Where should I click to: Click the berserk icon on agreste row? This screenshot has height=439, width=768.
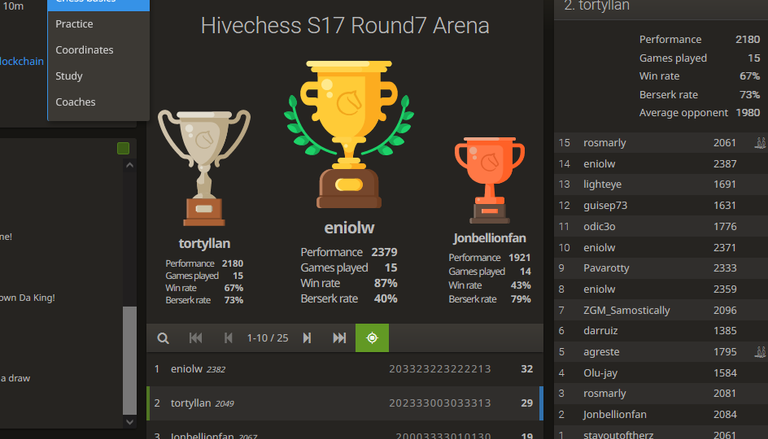(x=761, y=351)
